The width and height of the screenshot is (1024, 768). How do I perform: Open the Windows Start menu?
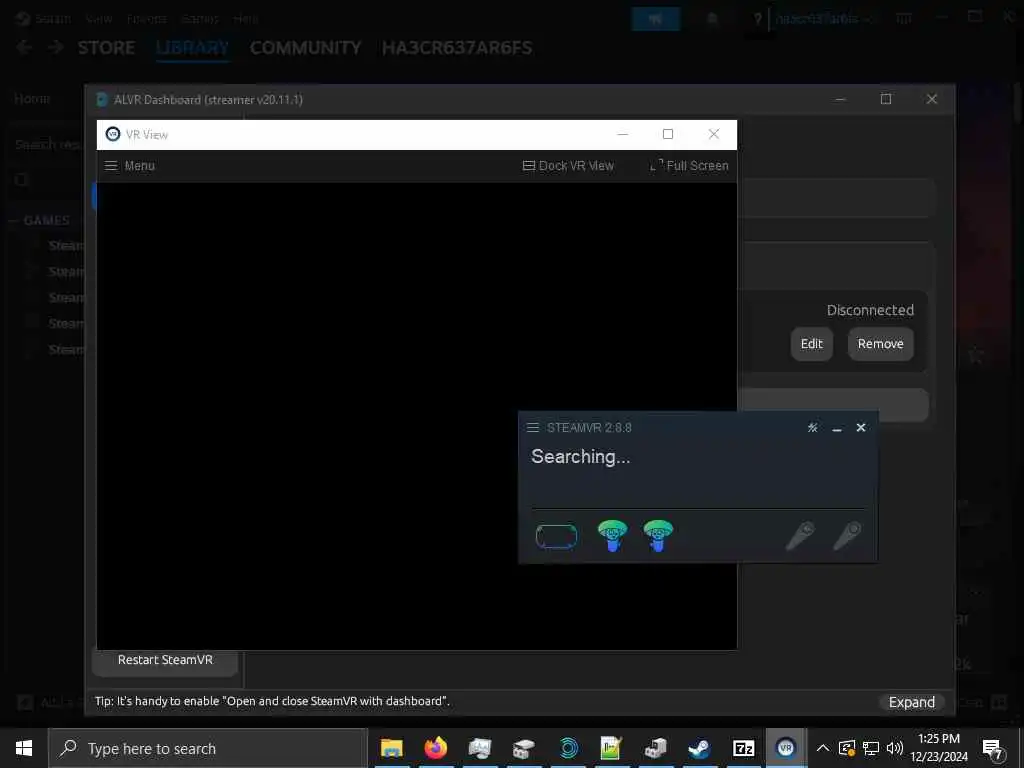tap(24, 748)
